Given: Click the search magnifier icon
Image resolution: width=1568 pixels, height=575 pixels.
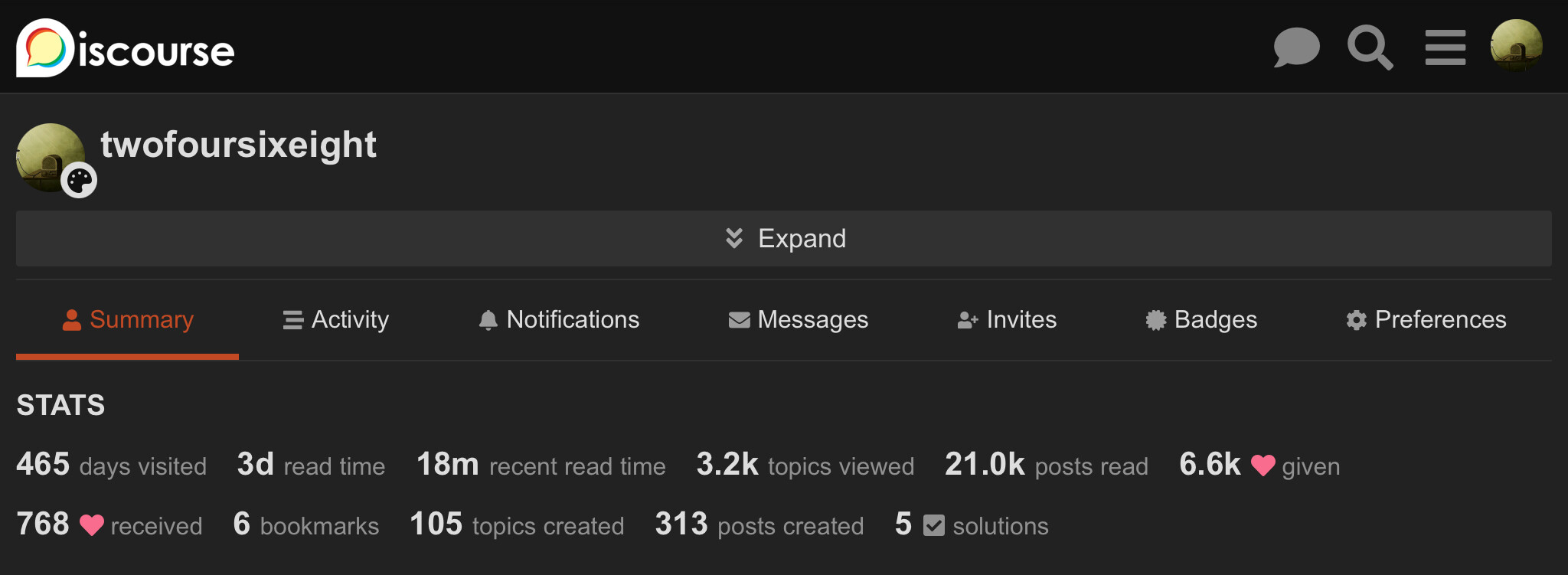Looking at the screenshot, I should 1370,47.
